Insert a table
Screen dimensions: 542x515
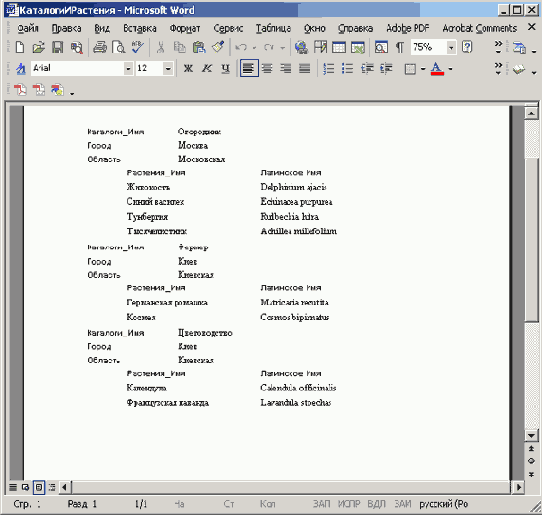(339, 47)
